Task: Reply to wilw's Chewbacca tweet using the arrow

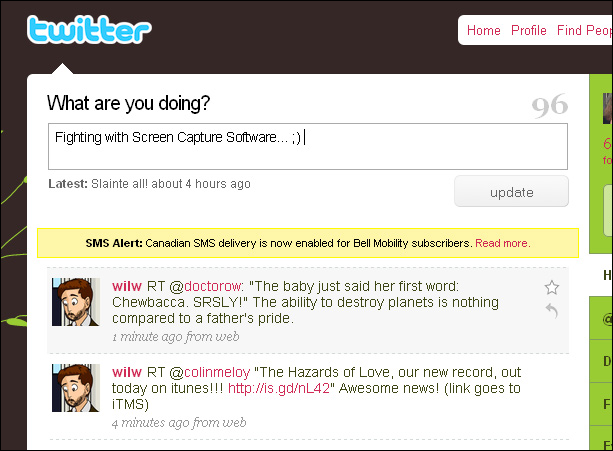Action: (552, 311)
